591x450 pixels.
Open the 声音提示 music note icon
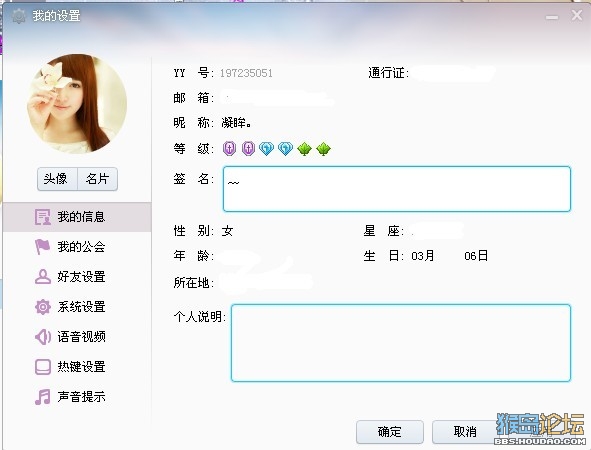pos(43,397)
